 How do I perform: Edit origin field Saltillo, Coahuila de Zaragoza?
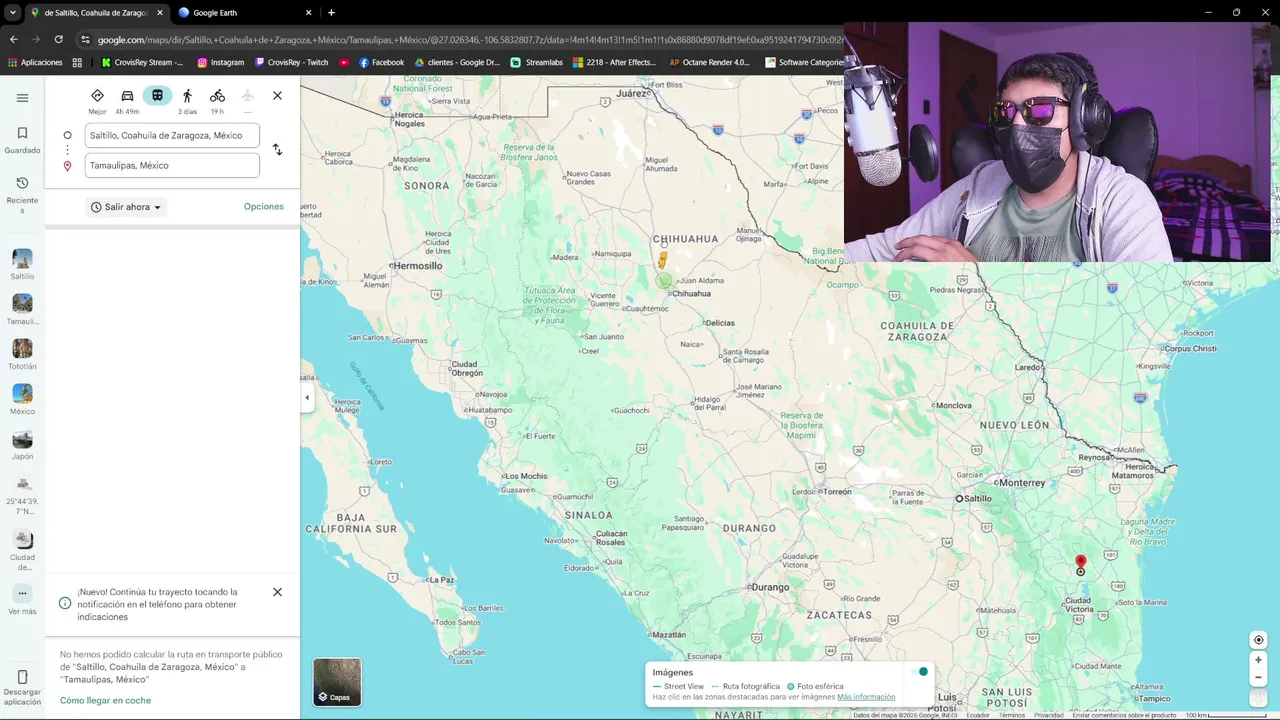tap(171, 135)
